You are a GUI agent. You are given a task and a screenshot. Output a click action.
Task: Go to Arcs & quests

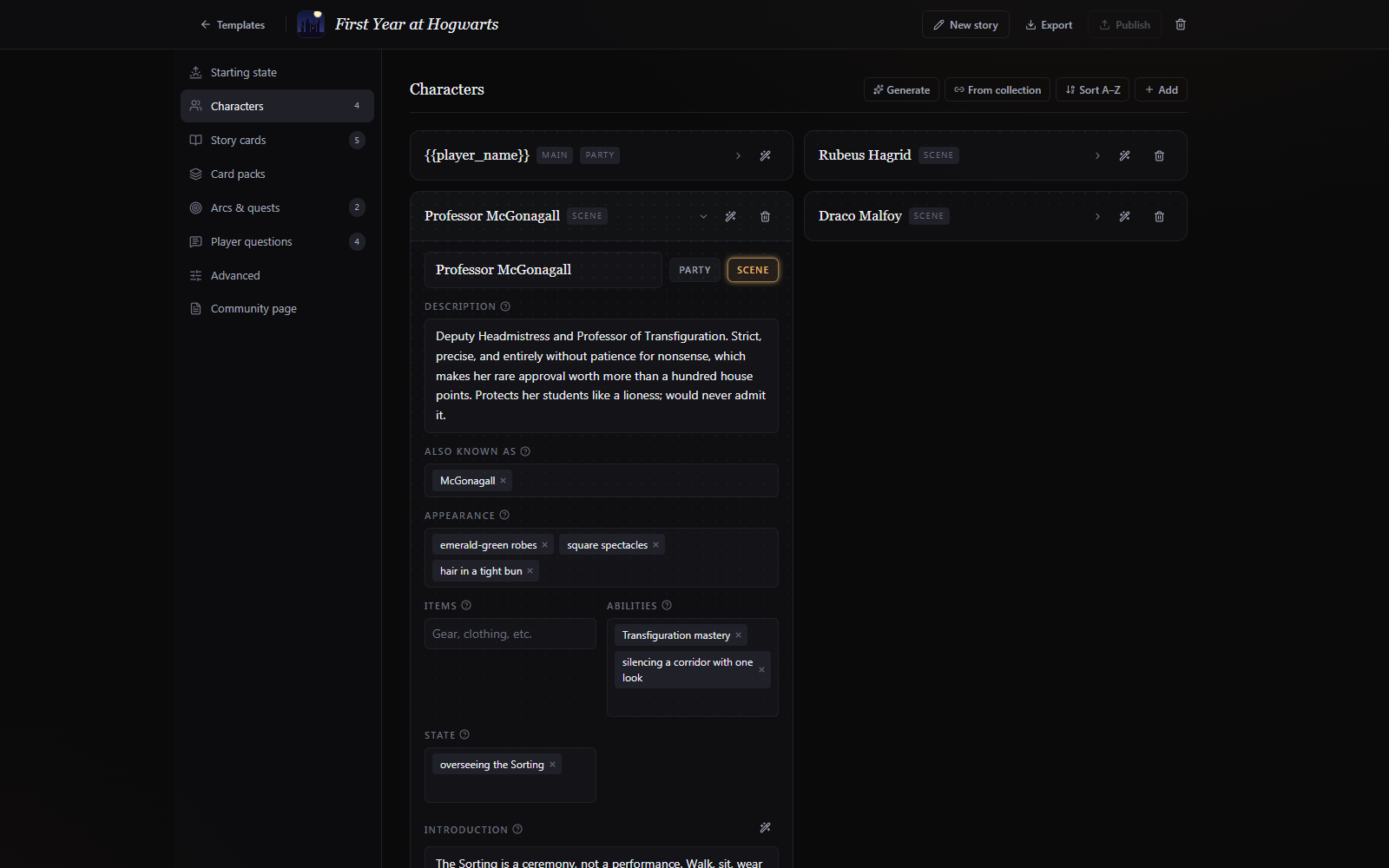coord(277,207)
